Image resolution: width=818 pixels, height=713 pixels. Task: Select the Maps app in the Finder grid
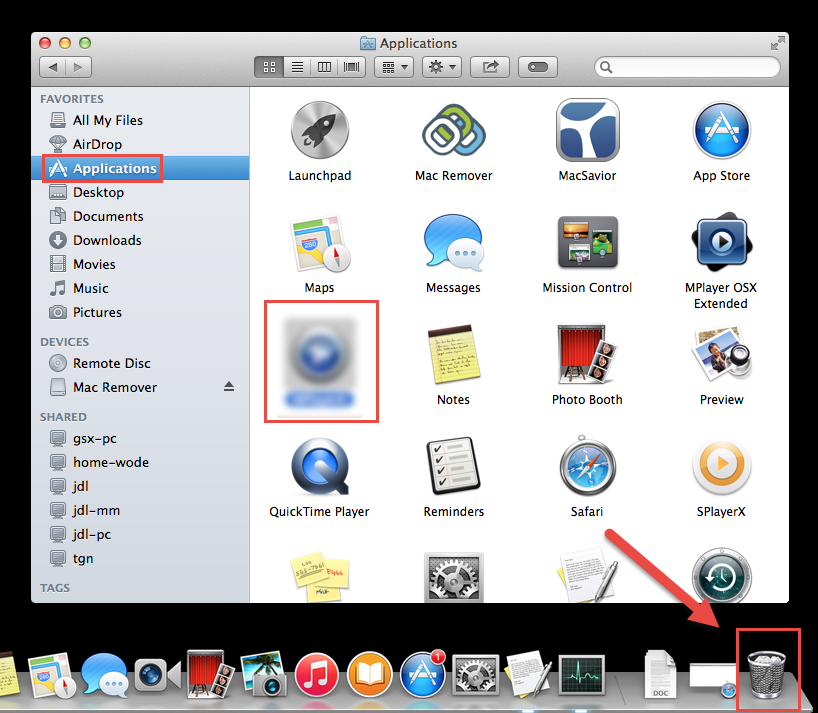pos(319,244)
